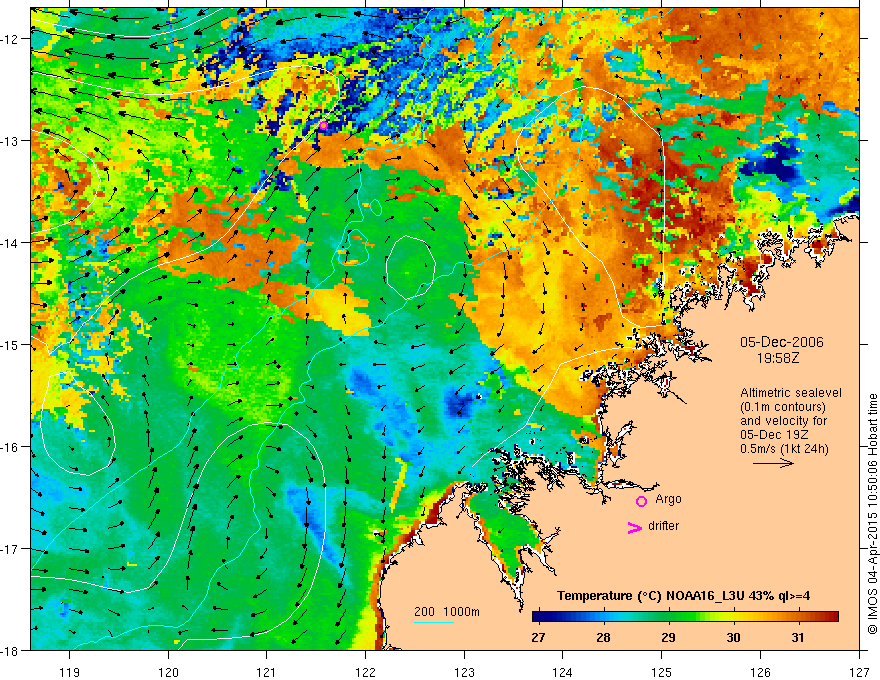Image resolution: width=880 pixels, height=680 pixels.
Task: Click the cyan 200 1000m isobath legend line
Action: [434, 622]
